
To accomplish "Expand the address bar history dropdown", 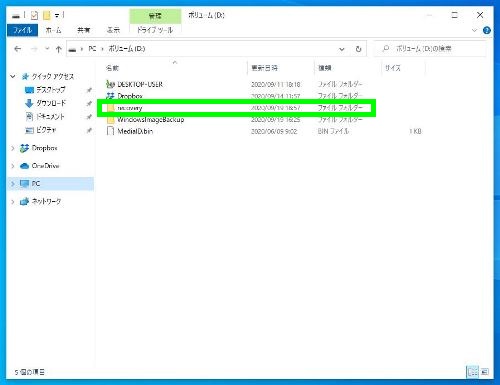I will coord(342,49).
